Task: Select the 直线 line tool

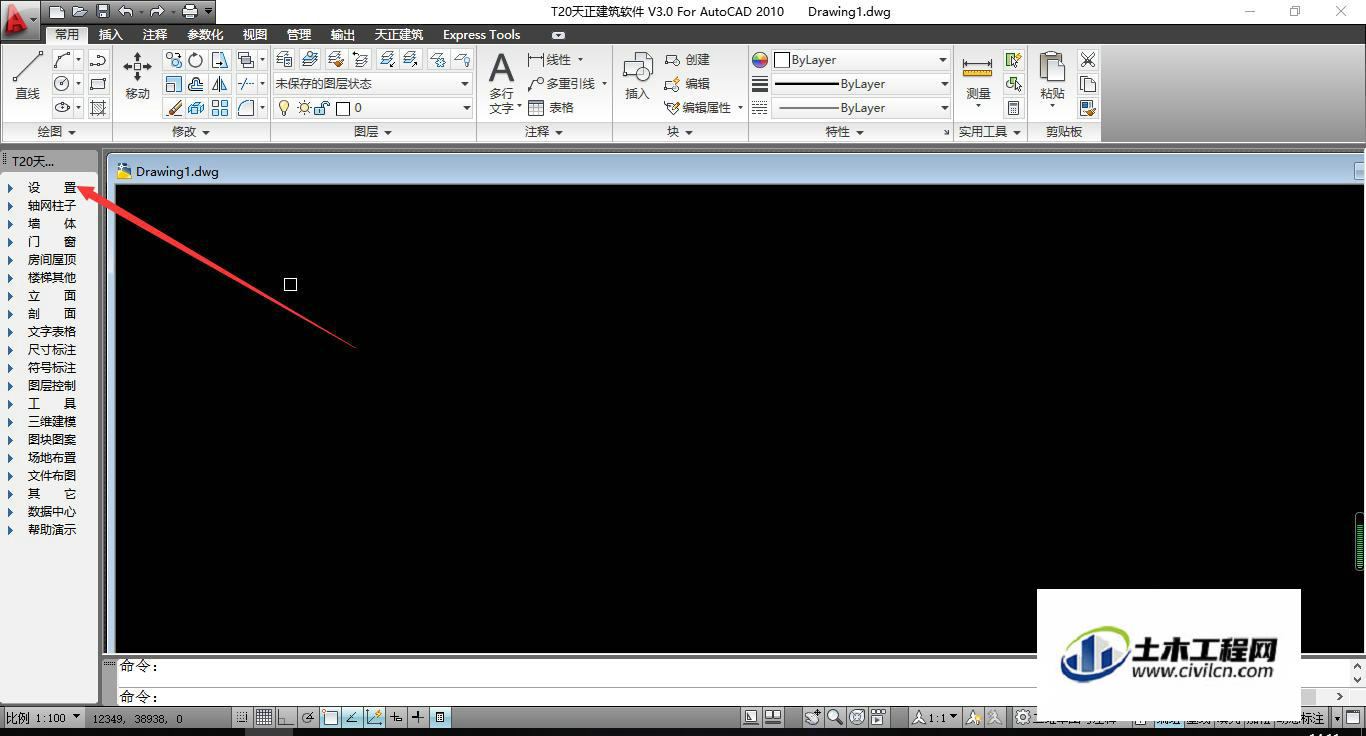Action: coord(27,76)
